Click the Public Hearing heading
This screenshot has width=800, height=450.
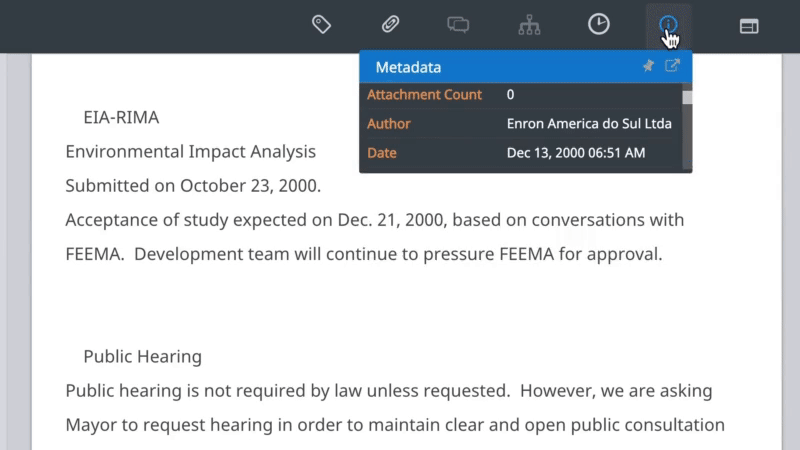[142, 357]
